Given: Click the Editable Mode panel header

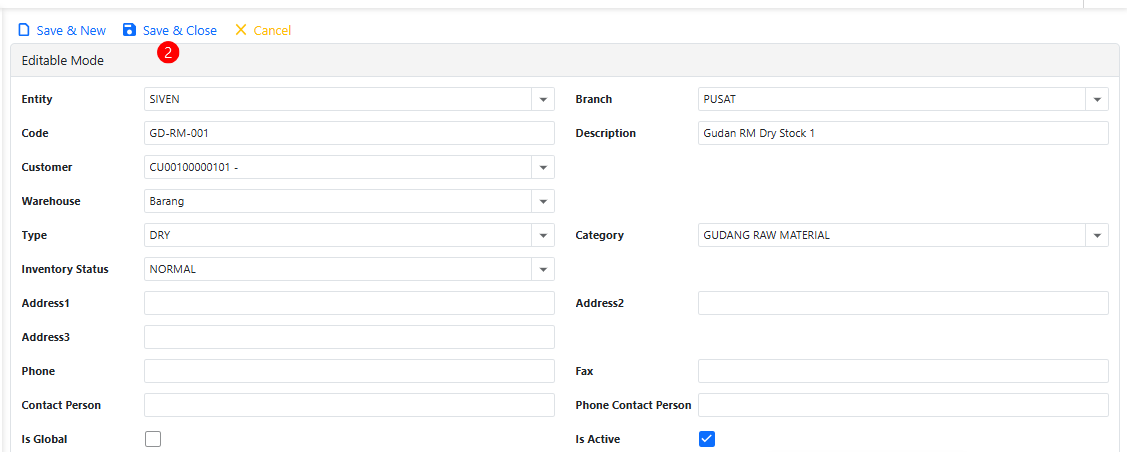Looking at the screenshot, I should (565, 60).
